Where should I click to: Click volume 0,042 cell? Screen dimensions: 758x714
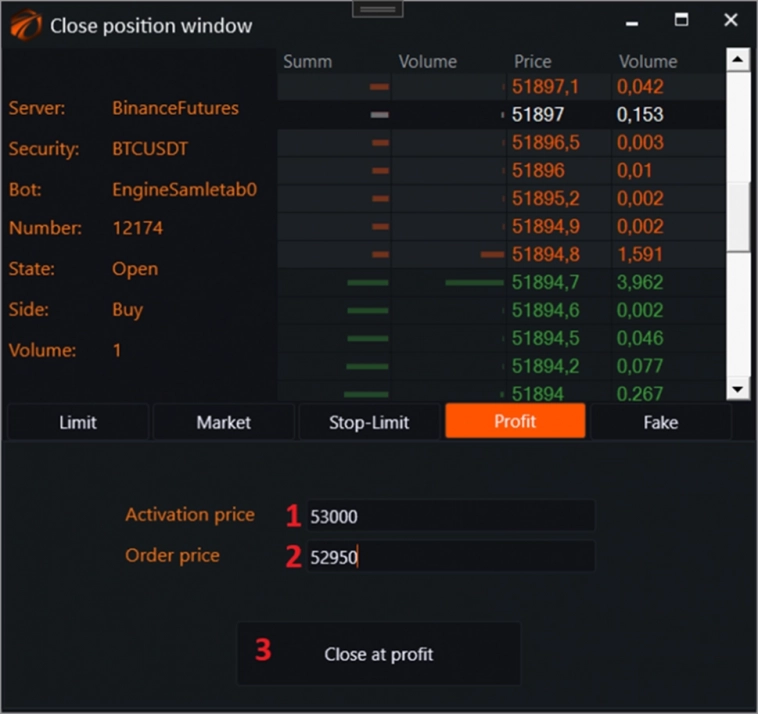coord(640,87)
